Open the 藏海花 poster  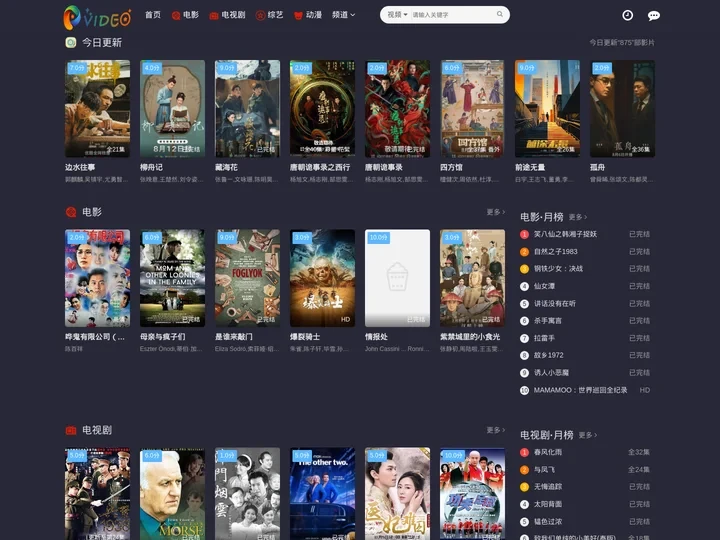coord(247,108)
